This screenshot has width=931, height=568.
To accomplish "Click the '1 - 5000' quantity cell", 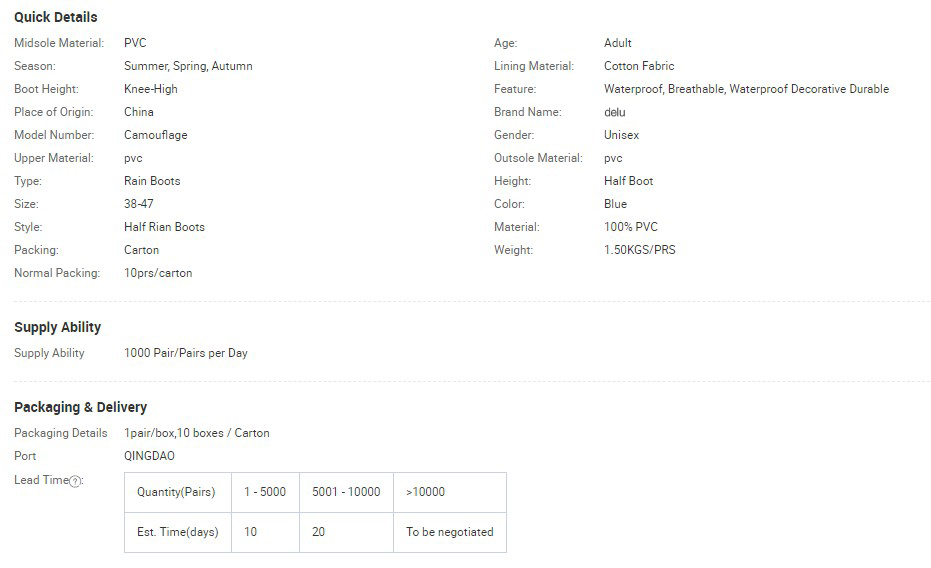I will [x=265, y=492].
